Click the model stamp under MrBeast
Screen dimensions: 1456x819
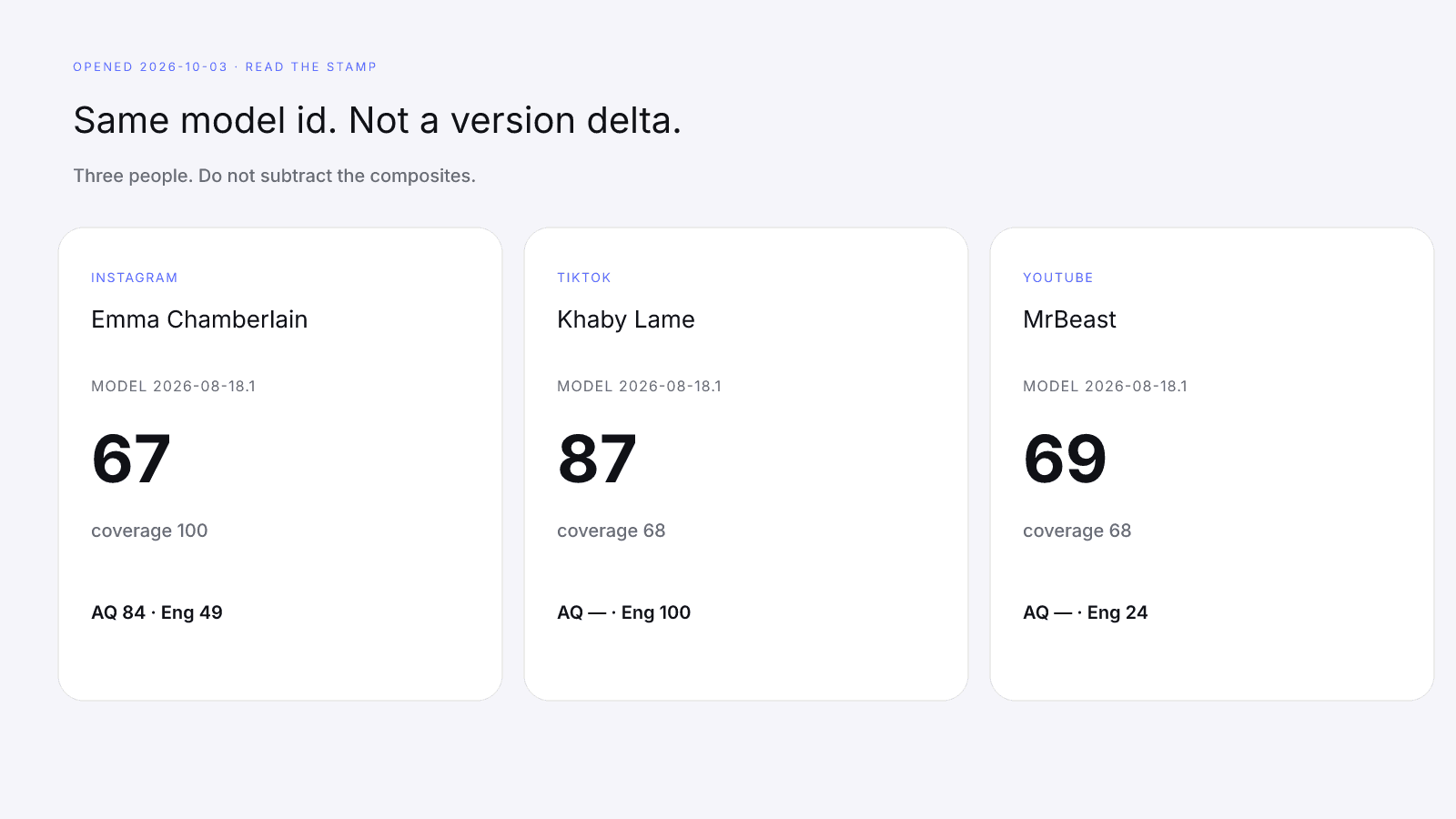pos(1106,386)
